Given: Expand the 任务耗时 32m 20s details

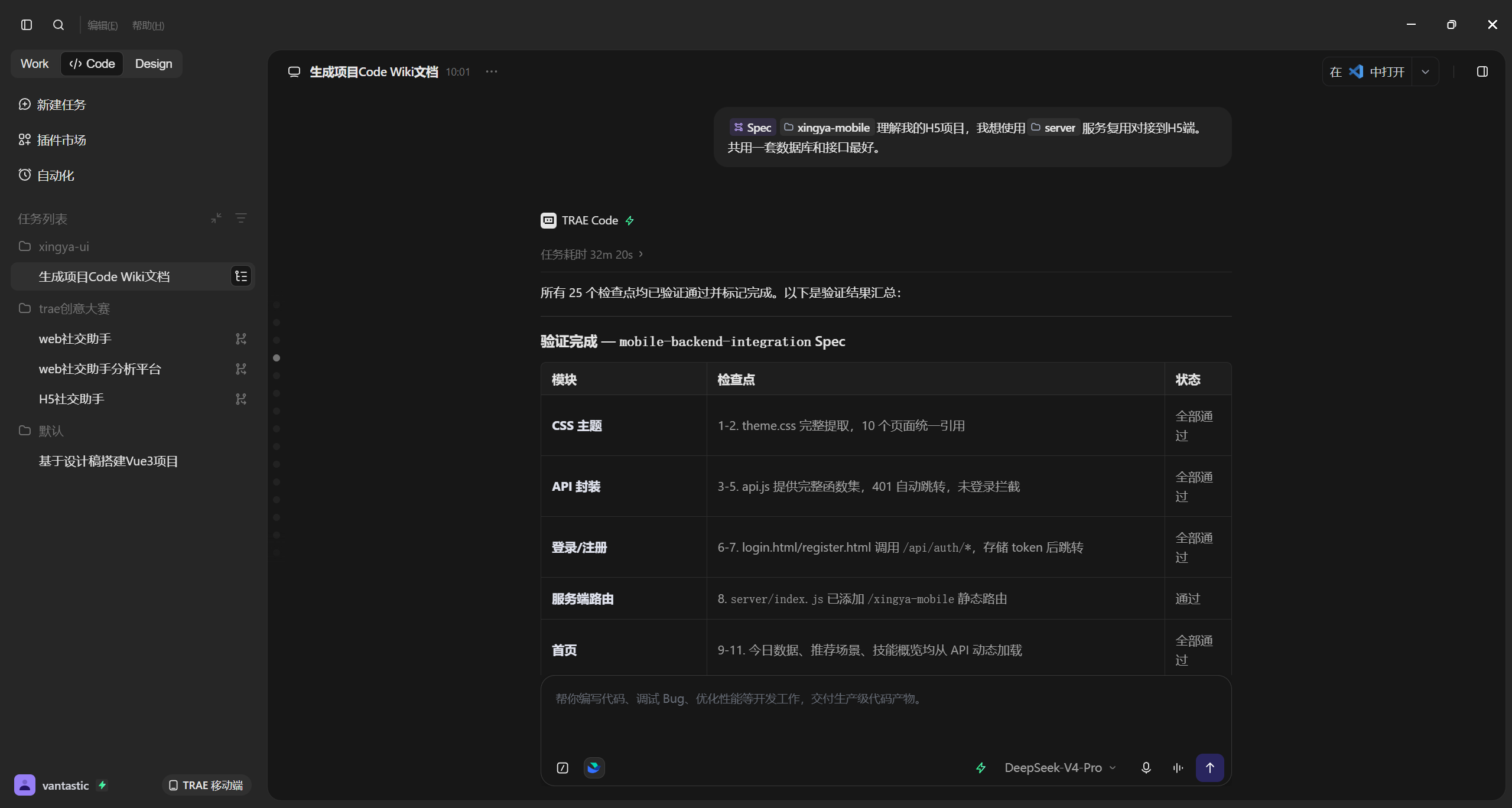Looking at the screenshot, I should point(592,255).
